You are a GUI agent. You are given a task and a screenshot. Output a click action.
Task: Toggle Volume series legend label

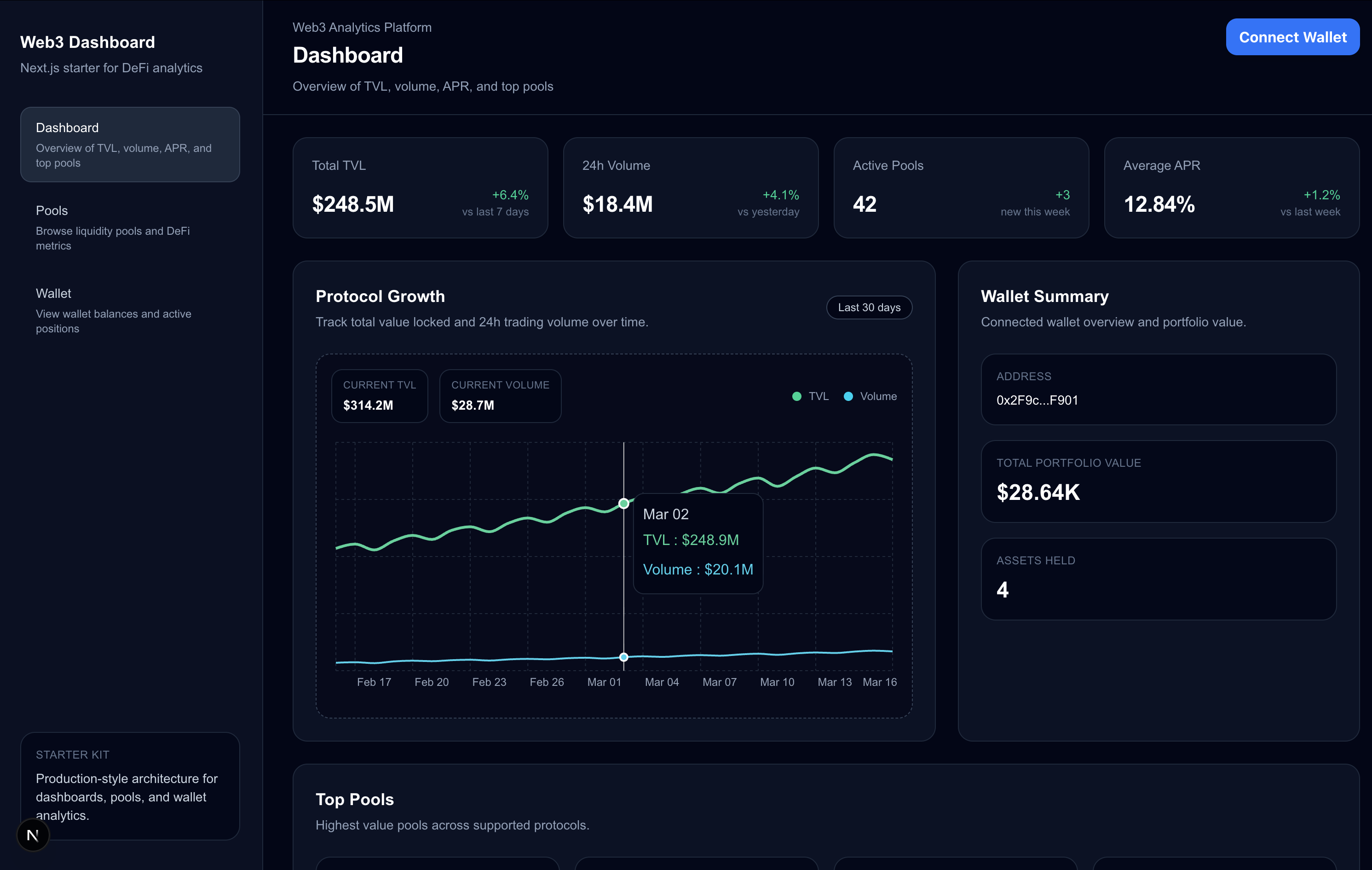coord(878,396)
